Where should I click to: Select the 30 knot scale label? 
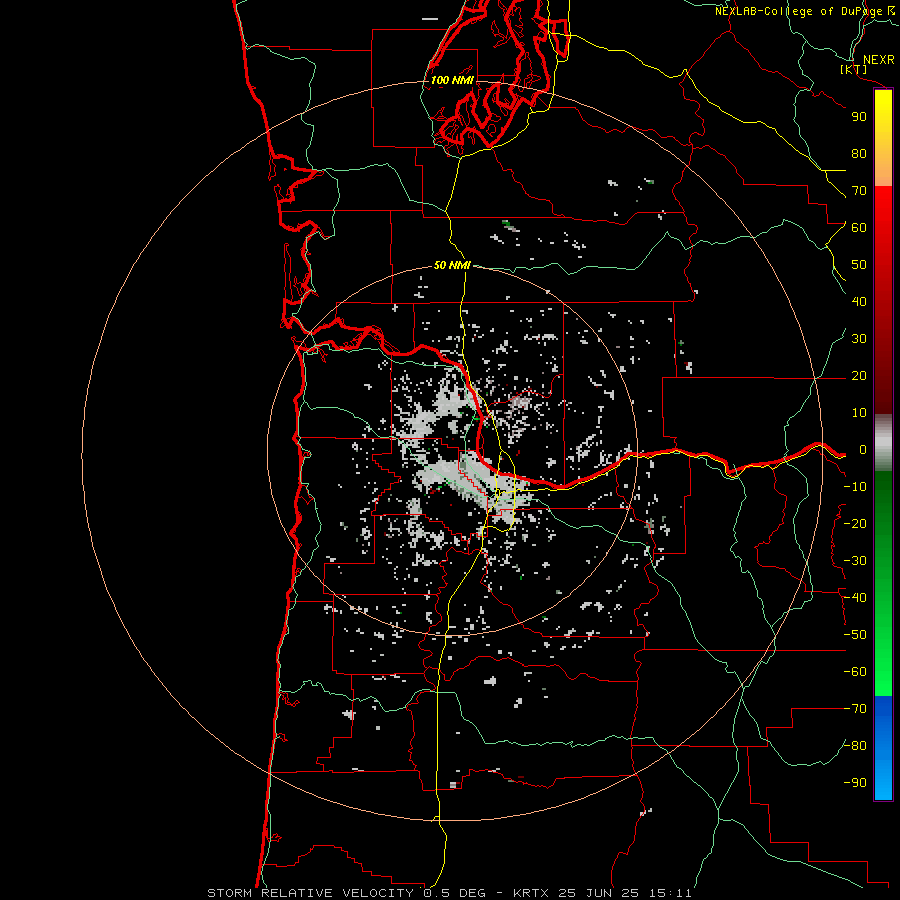coord(859,339)
